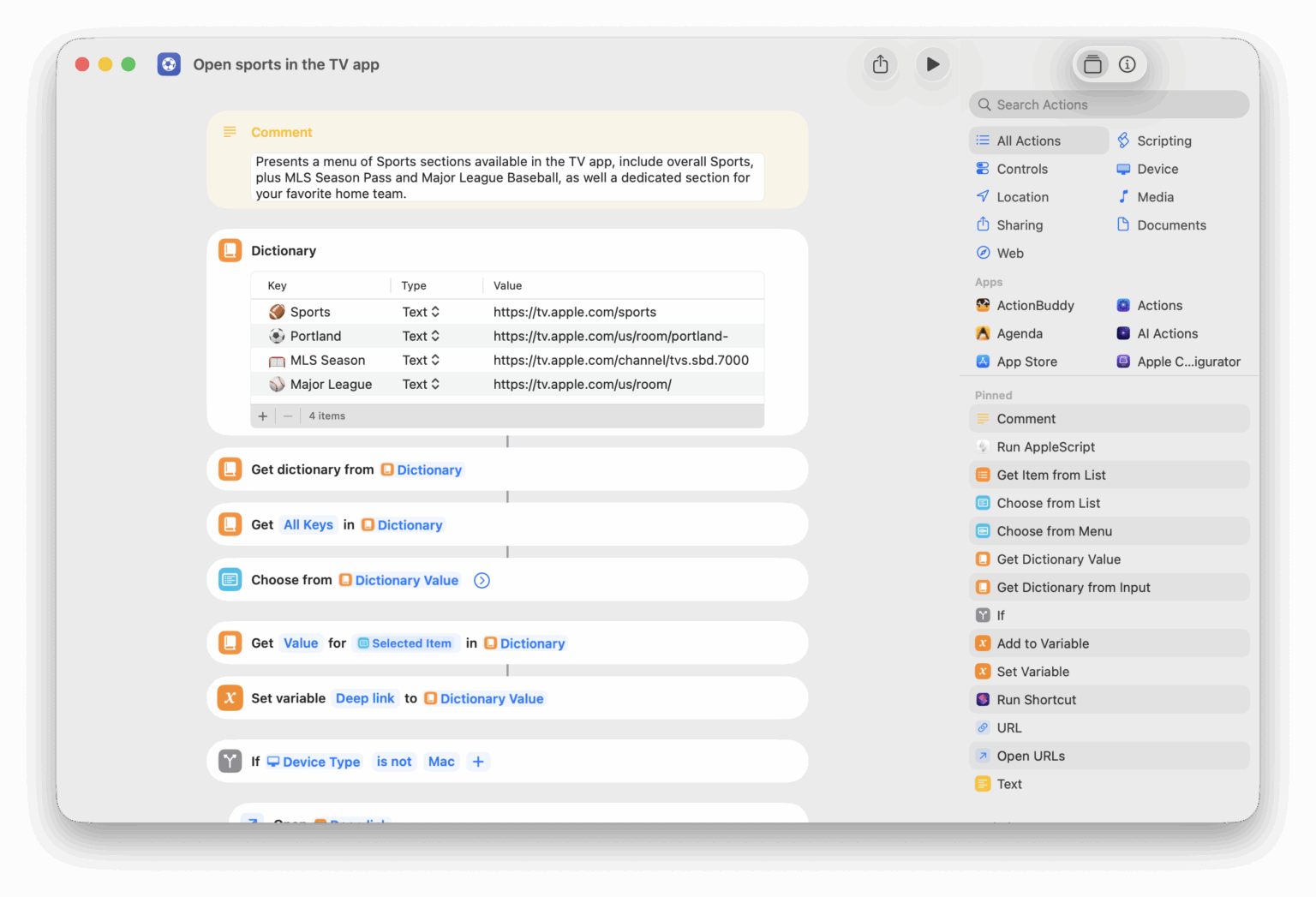Open the ActionBuddy app actions
This screenshot has height=897, width=1316.
[1034, 306]
